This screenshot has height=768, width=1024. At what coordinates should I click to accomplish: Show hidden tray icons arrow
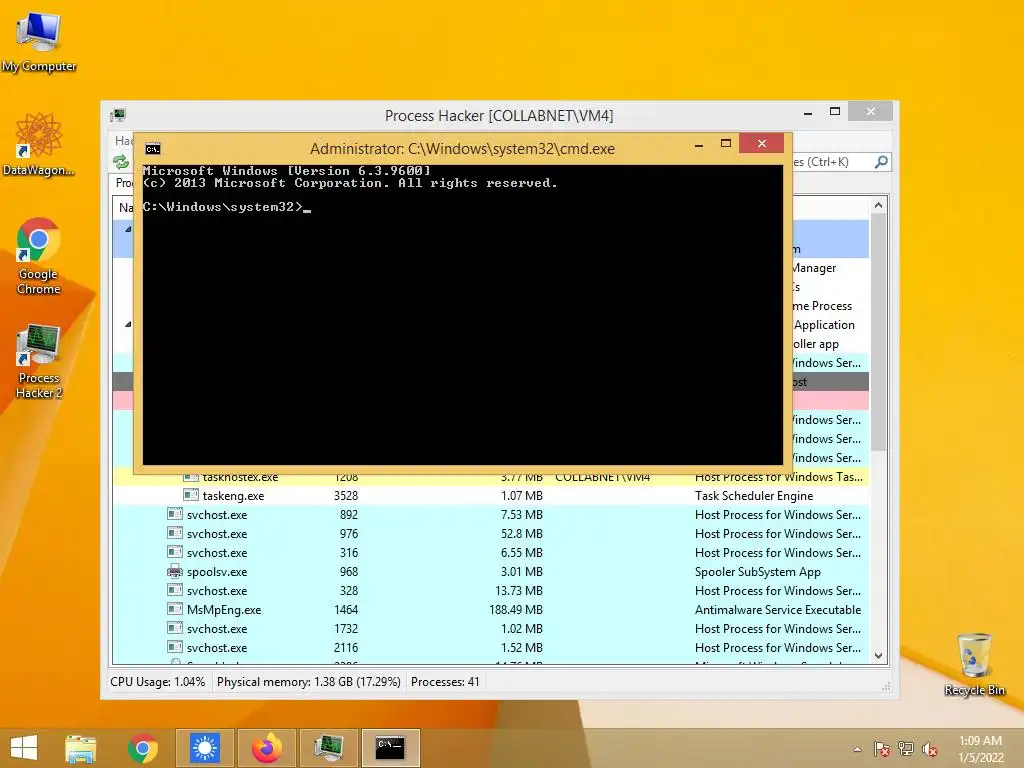point(857,749)
